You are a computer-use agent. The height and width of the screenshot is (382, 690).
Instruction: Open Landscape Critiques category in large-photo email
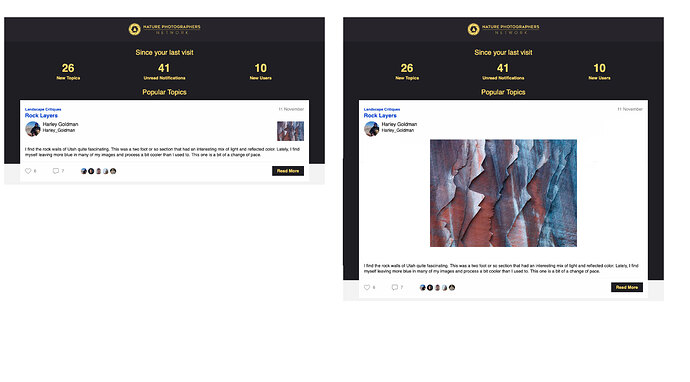pyautogui.click(x=382, y=109)
